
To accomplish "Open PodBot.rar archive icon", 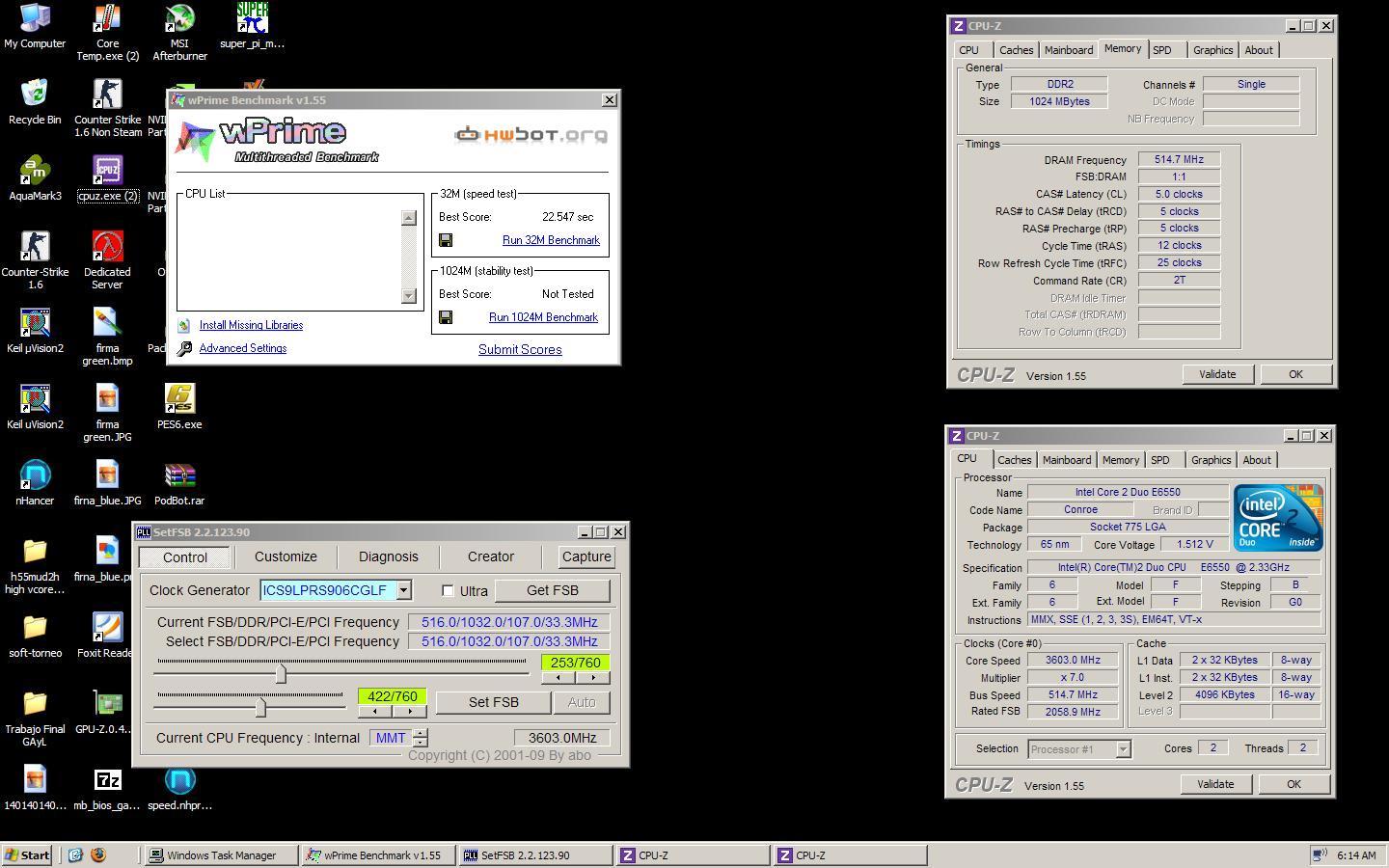I will coord(179,482).
